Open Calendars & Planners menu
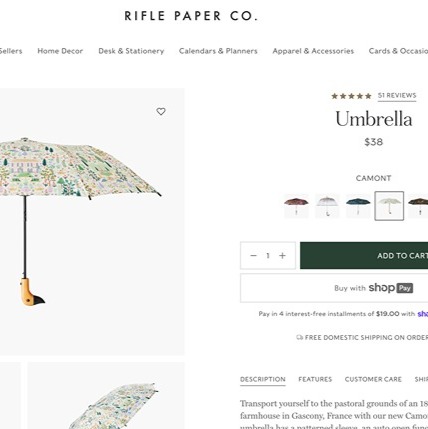The height and width of the screenshot is (429, 428). click(x=218, y=51)
